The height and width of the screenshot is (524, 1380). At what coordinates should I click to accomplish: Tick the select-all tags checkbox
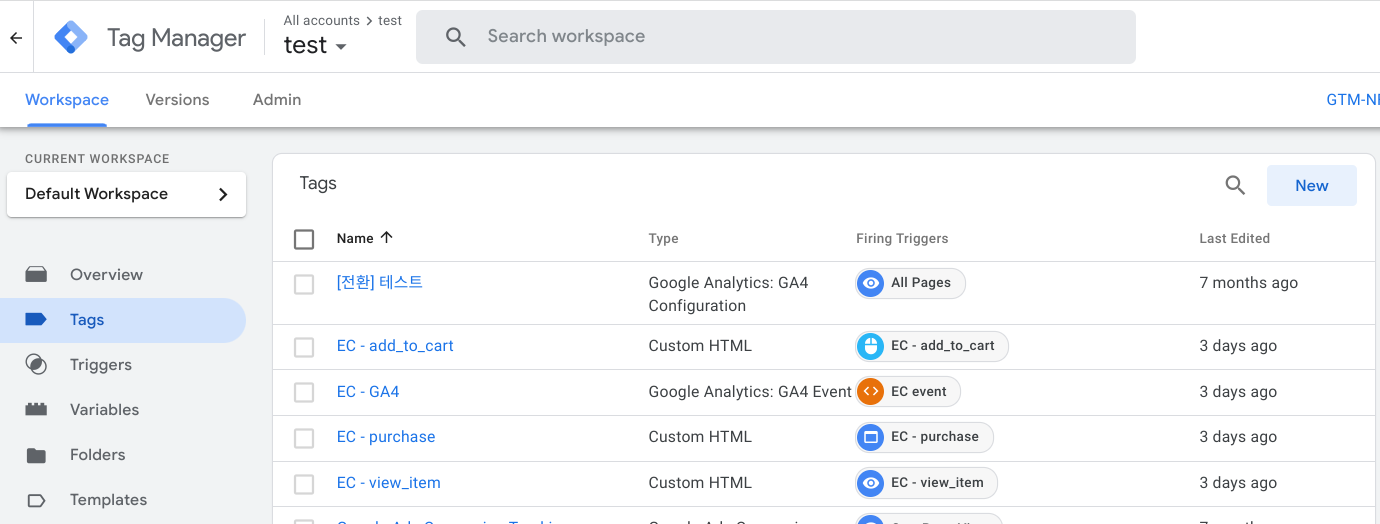304,239
